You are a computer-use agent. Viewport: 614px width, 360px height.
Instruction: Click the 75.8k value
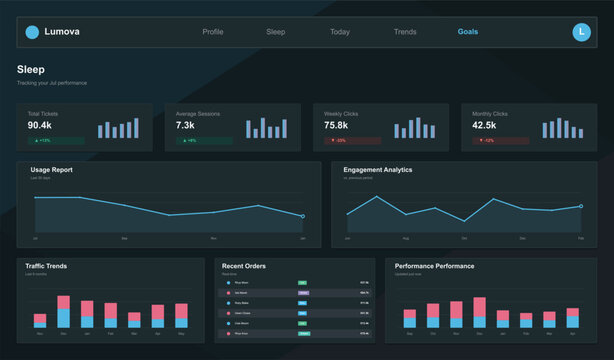click(336, 125)
